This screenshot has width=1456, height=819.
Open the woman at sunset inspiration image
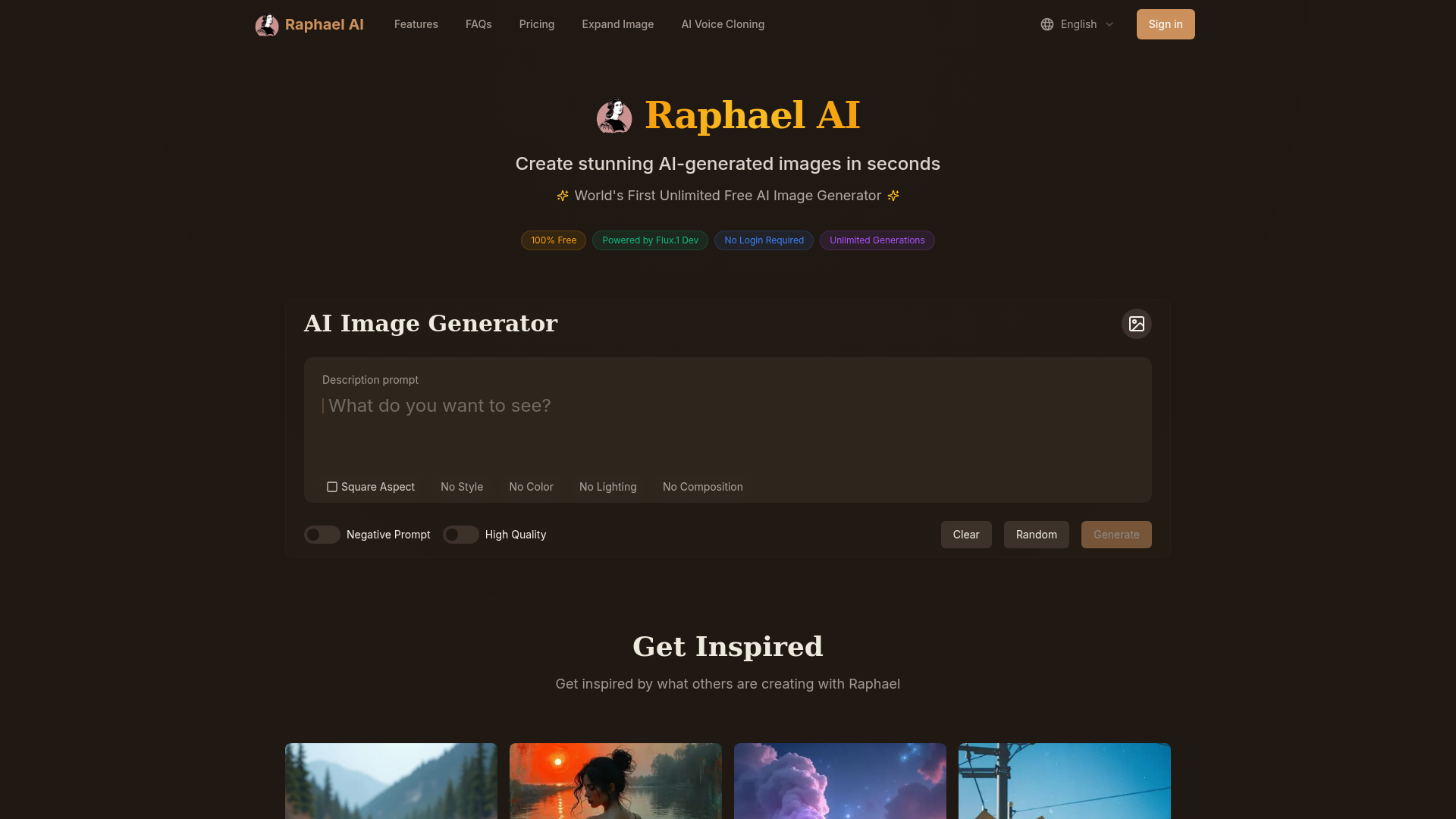[616, 781]
